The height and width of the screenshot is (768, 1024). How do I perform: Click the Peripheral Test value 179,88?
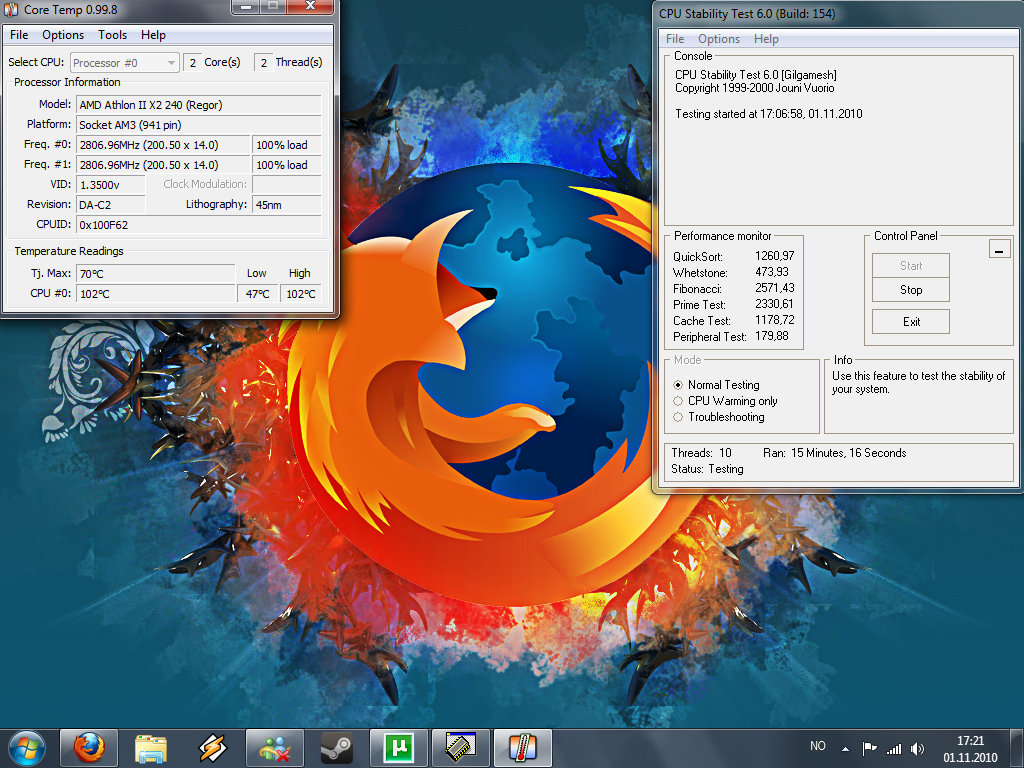(x=772, y=336)
